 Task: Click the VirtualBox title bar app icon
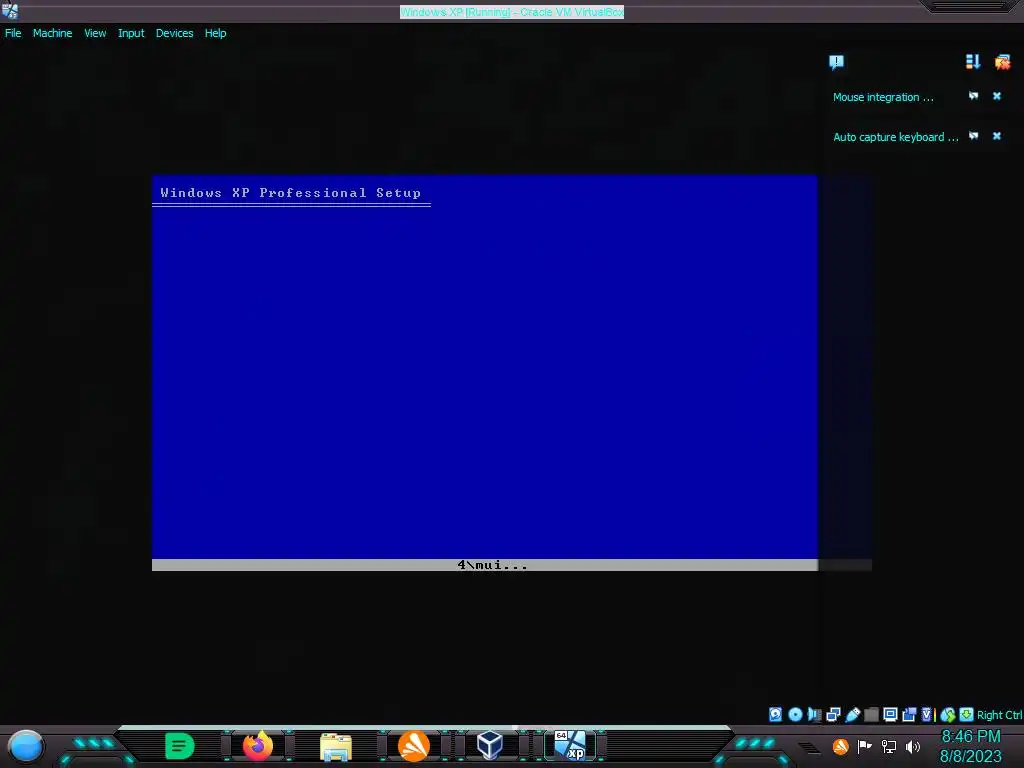pyautogui.click(x=10, y=10)
